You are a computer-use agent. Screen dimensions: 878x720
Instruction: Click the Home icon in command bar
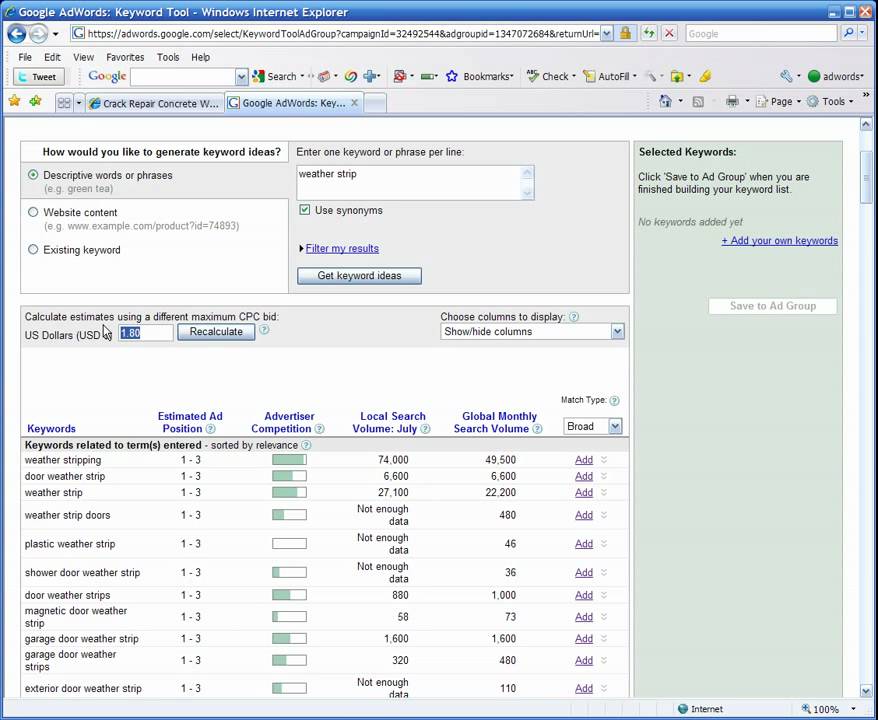[665, 101]
